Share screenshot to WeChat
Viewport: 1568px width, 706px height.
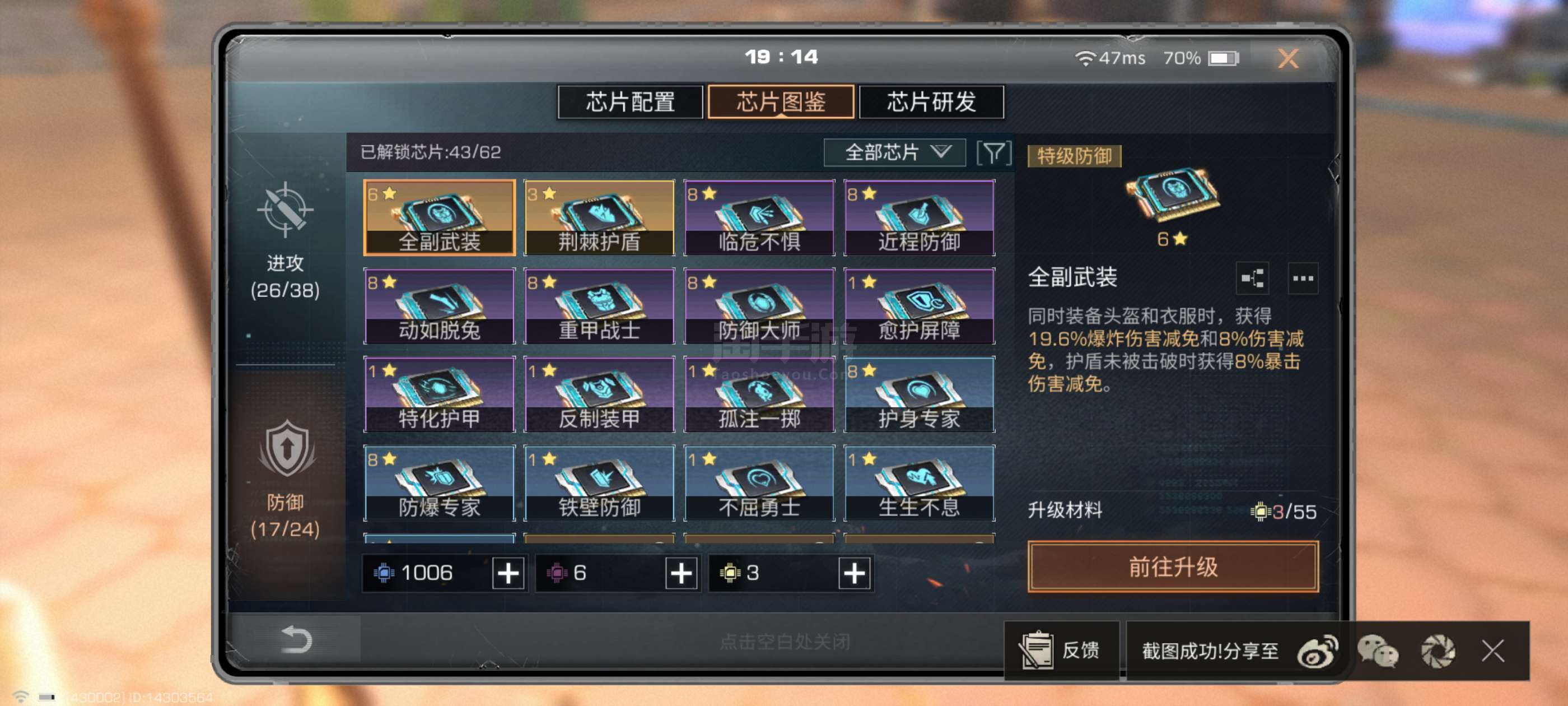1378,651
